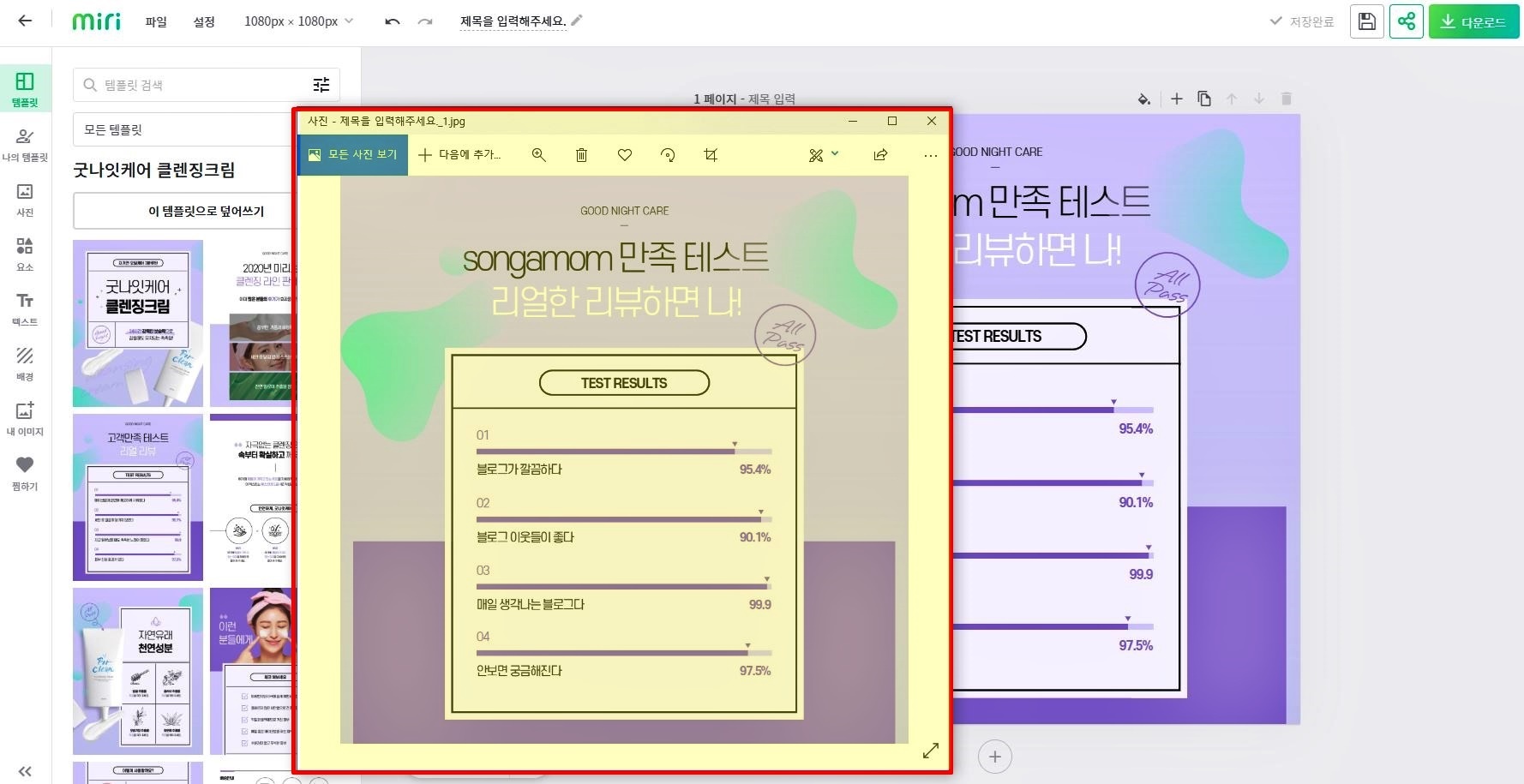The image size is (1524, 784).
Task: Click the 97.5% value on the canvas
Action: pos(1136,645)
